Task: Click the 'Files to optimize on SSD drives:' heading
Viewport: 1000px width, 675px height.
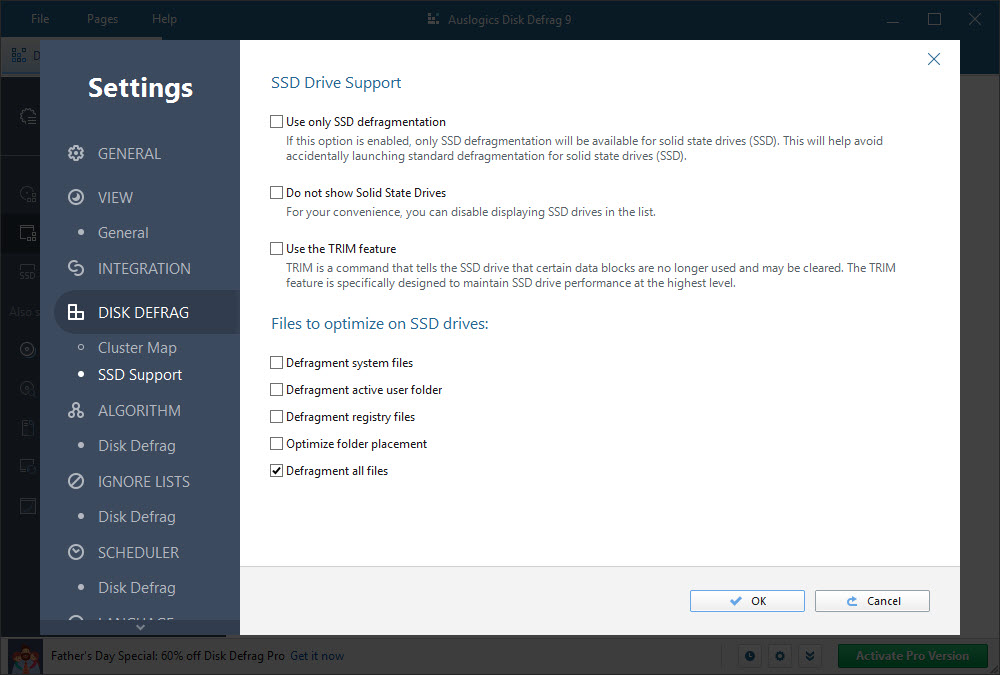Action: pyautogui.click(x=379, y=323)
